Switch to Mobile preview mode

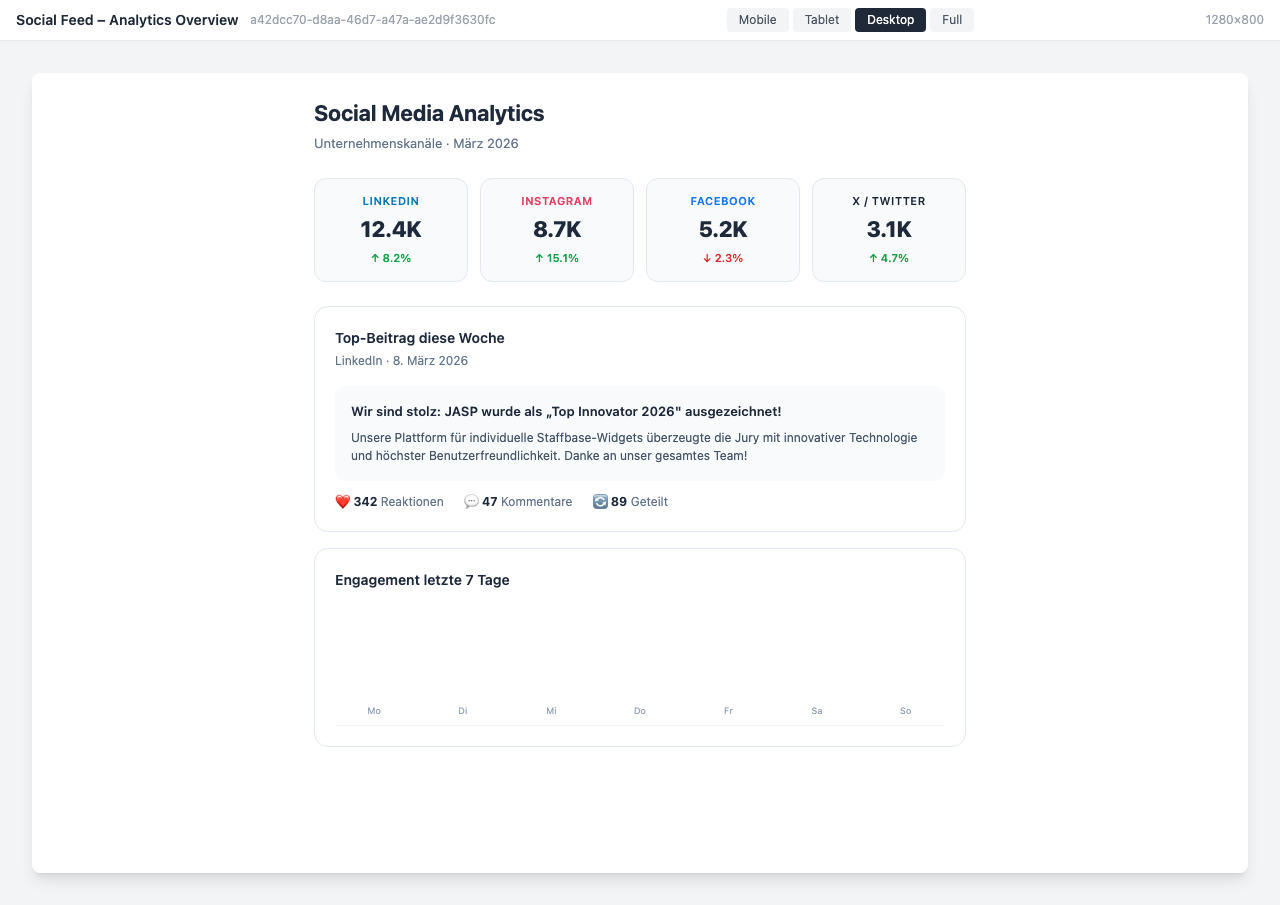(x=757, y=19)
